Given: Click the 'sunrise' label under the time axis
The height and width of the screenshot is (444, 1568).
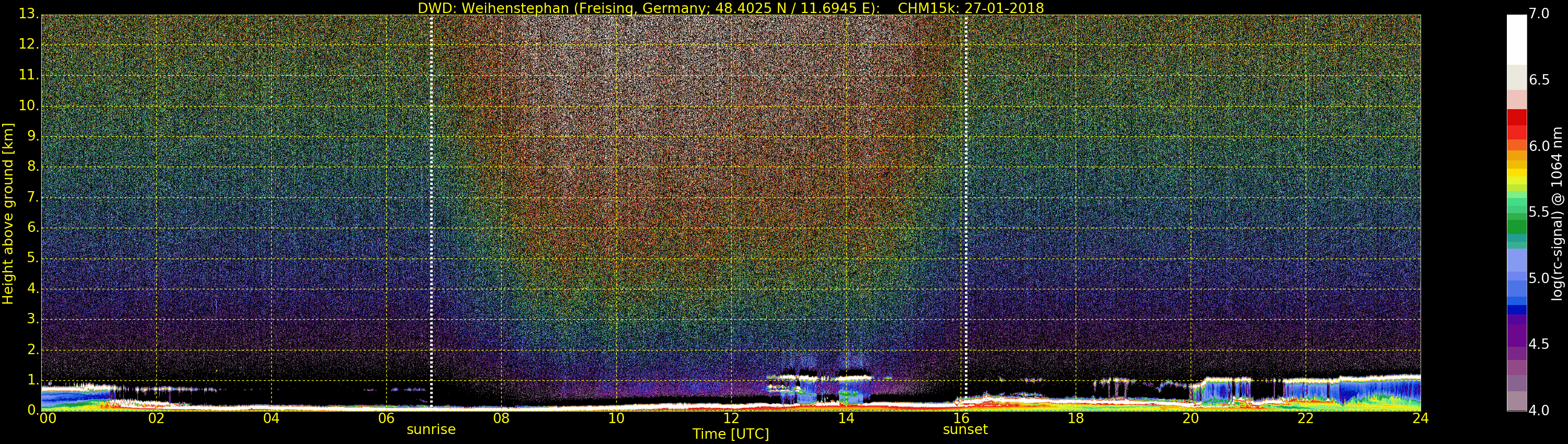Looking at the screenshot, I should pyautogui.click(x=431, y=429).
